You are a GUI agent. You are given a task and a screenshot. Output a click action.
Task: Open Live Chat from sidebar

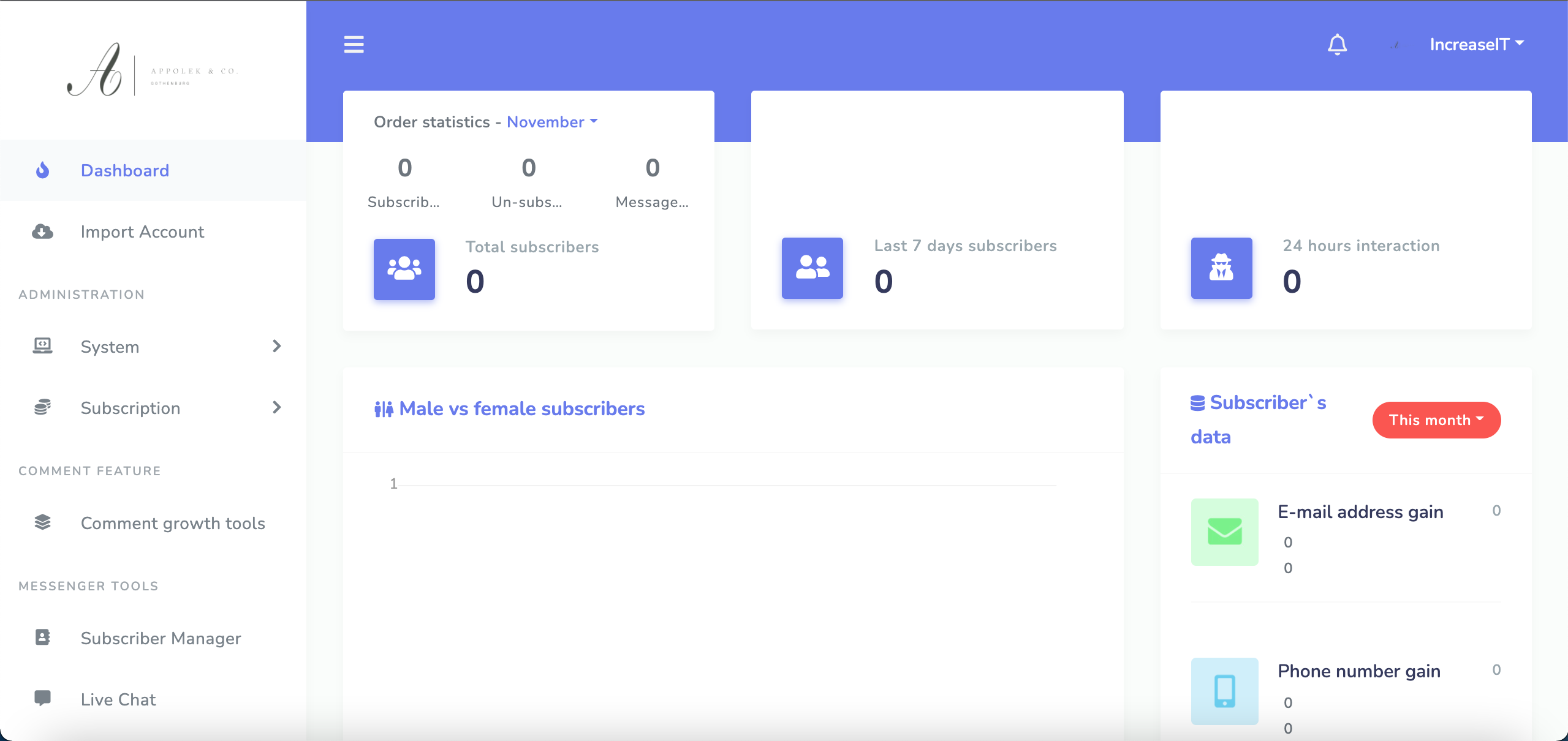118,699
